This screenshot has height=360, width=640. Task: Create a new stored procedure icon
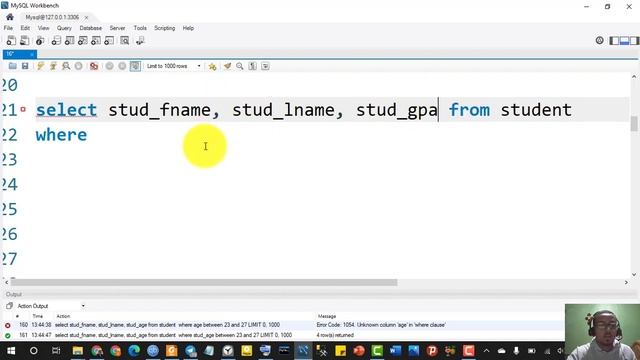click(96, 40)
